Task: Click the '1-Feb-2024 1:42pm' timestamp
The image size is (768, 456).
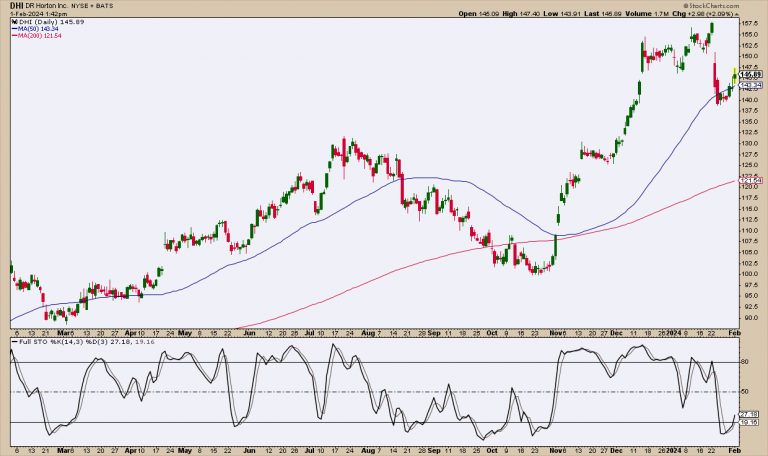Action: coord(38,14)
